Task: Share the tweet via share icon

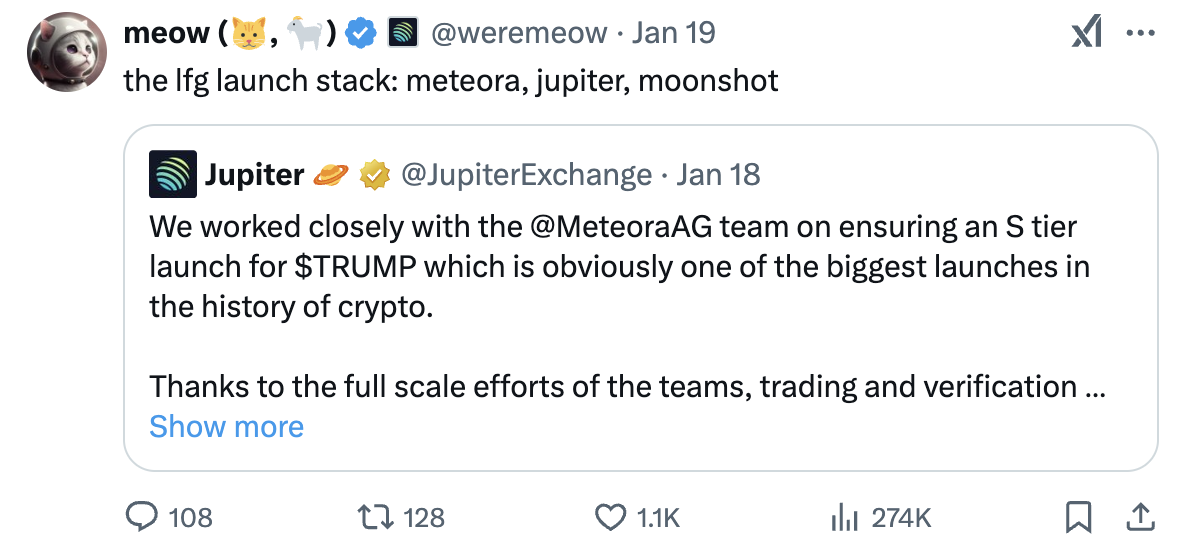Action: tap(1138, 517)
